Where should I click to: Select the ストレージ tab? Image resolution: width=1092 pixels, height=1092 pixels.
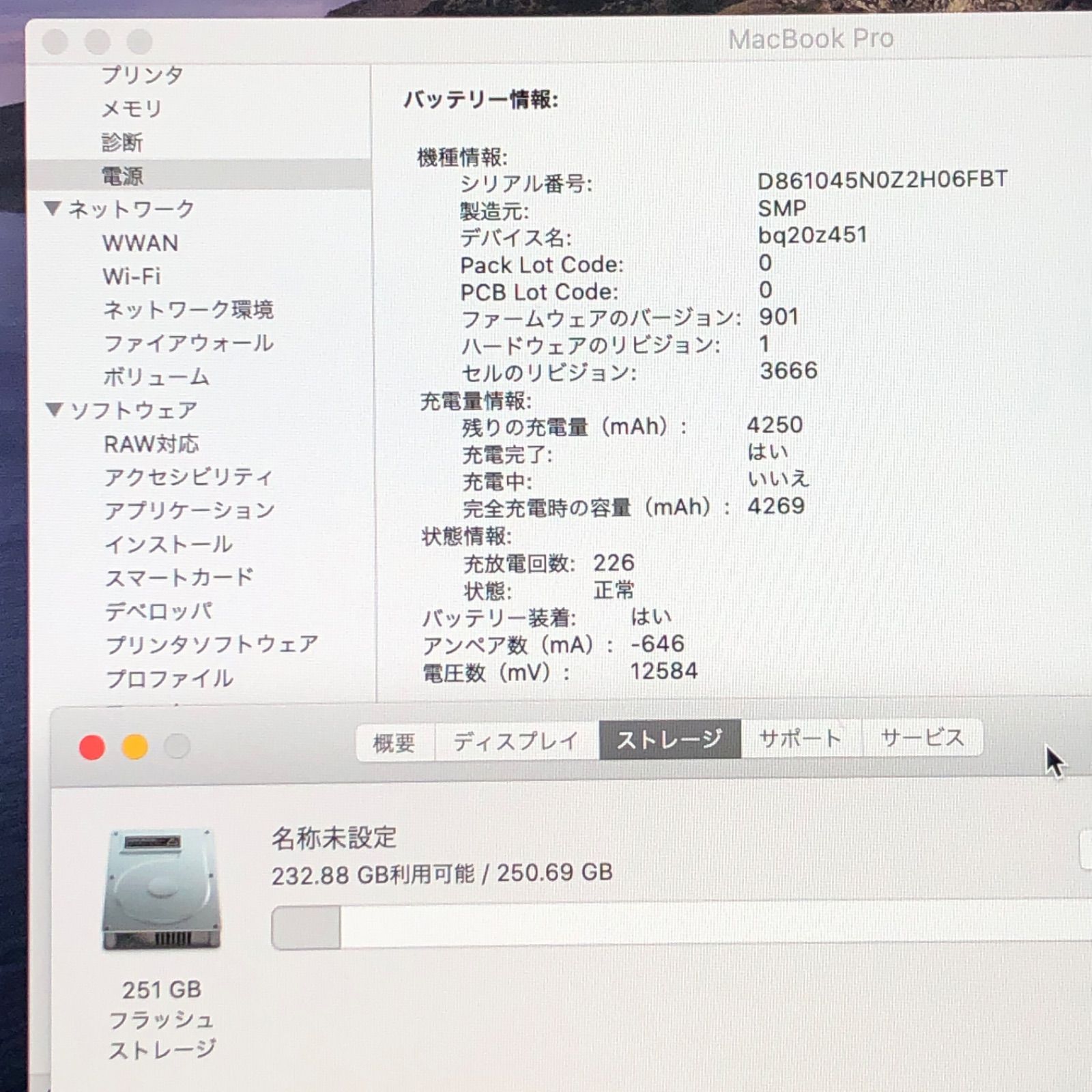(670, 739)
